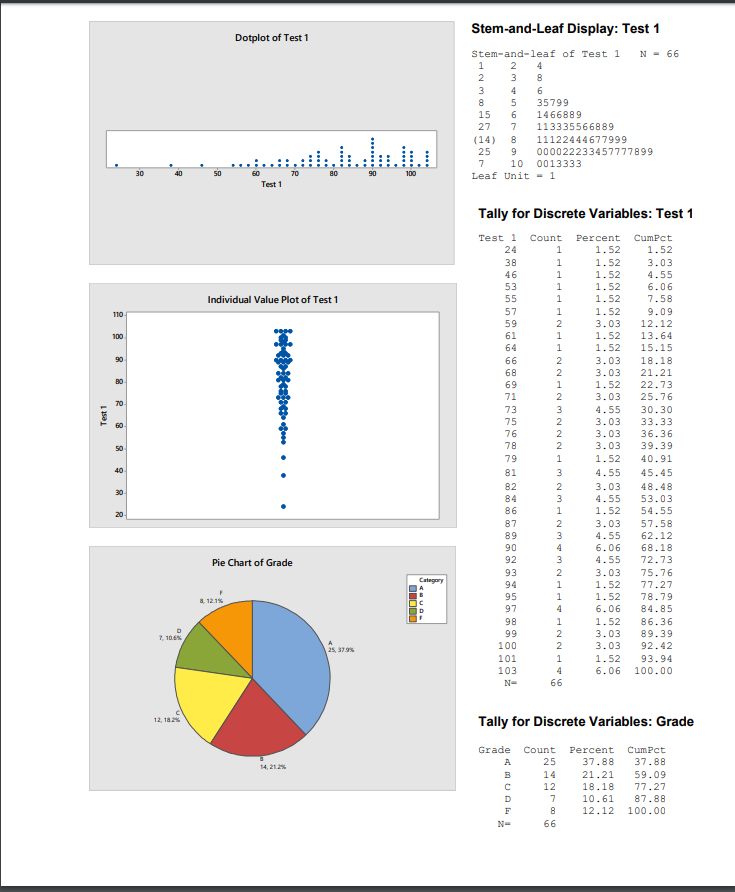Click cumulative percent '53.03' in the tally
This screenshot has width=735, height=892.
tap(656, 499)
